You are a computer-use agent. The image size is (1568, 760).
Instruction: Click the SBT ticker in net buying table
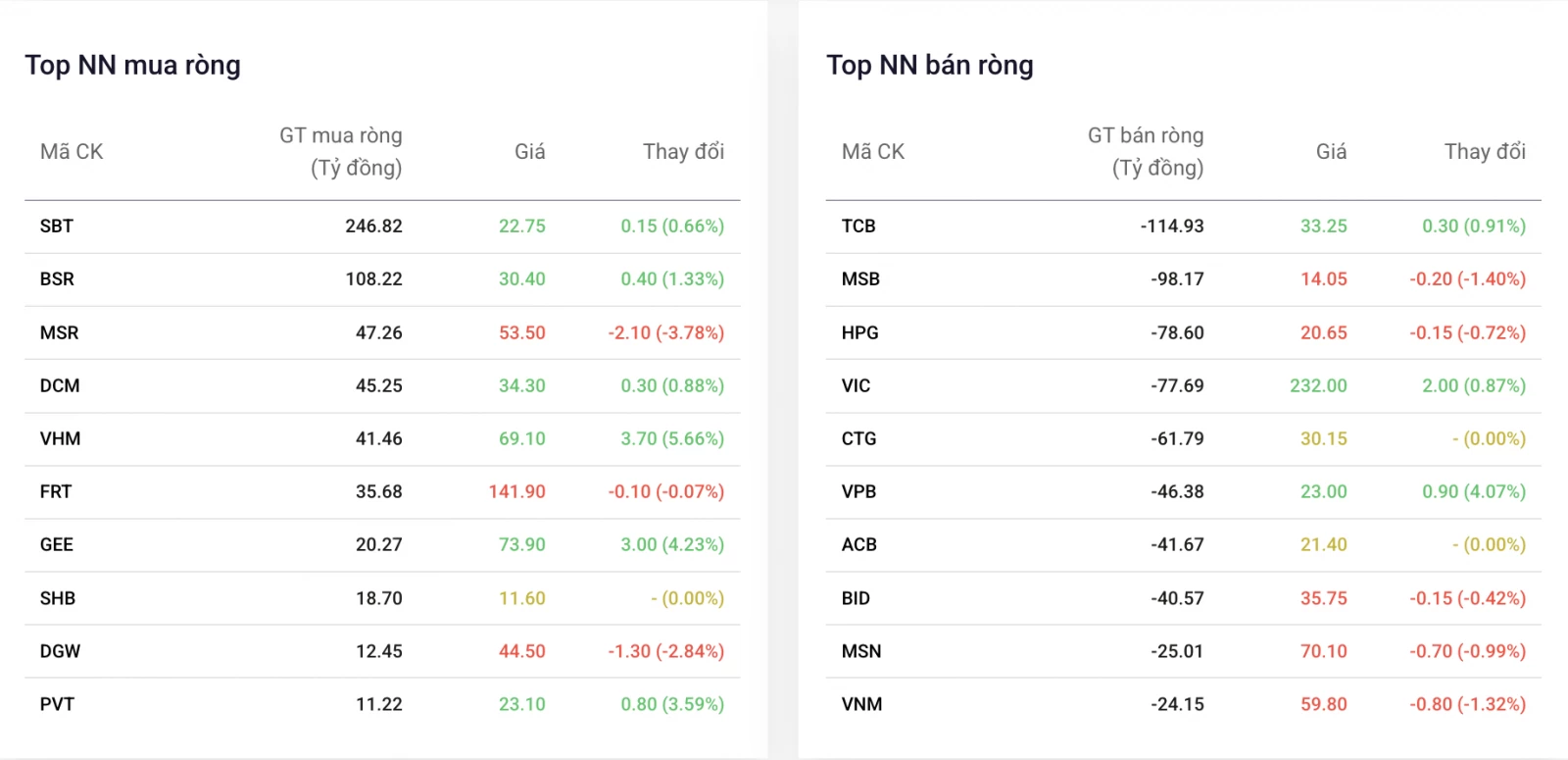pyautogui.click(x=57, y=227)
